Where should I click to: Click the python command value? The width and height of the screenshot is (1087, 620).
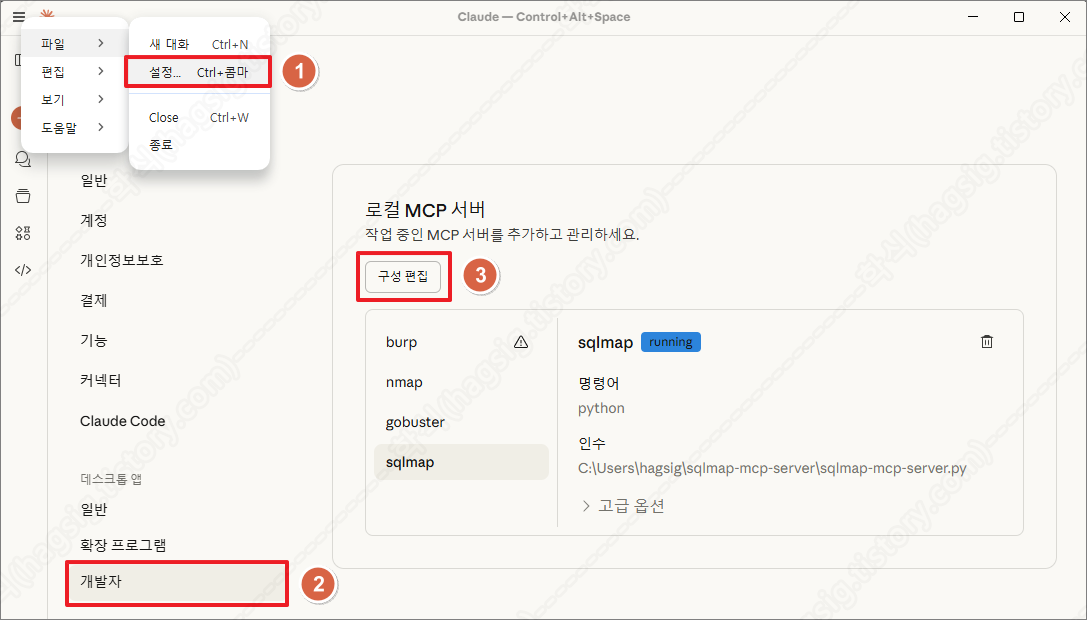pos(601,408)
